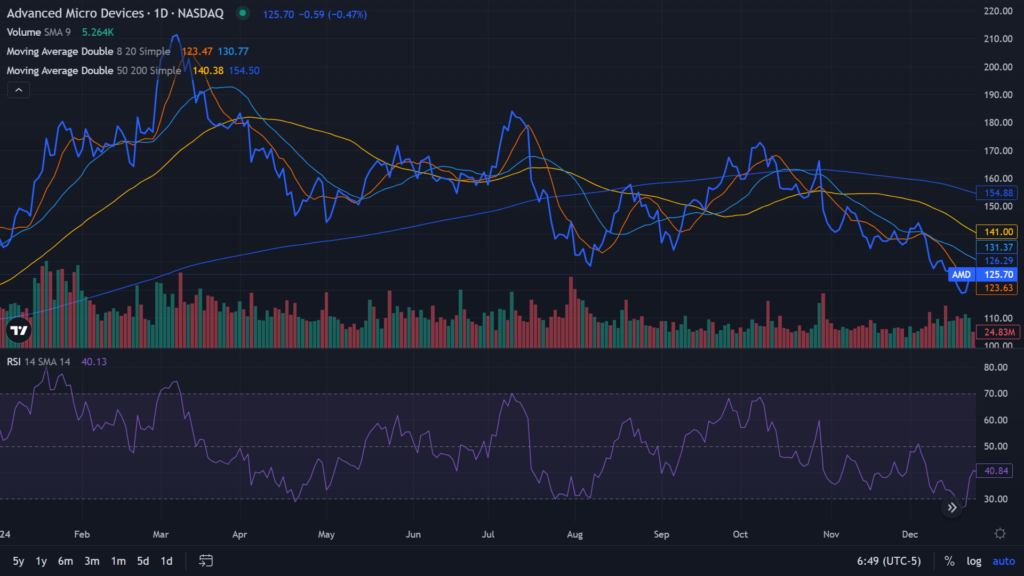Screen dimensions: 1024x576
Task: Switch to the 6m time range
Action: tap(66, 561)
